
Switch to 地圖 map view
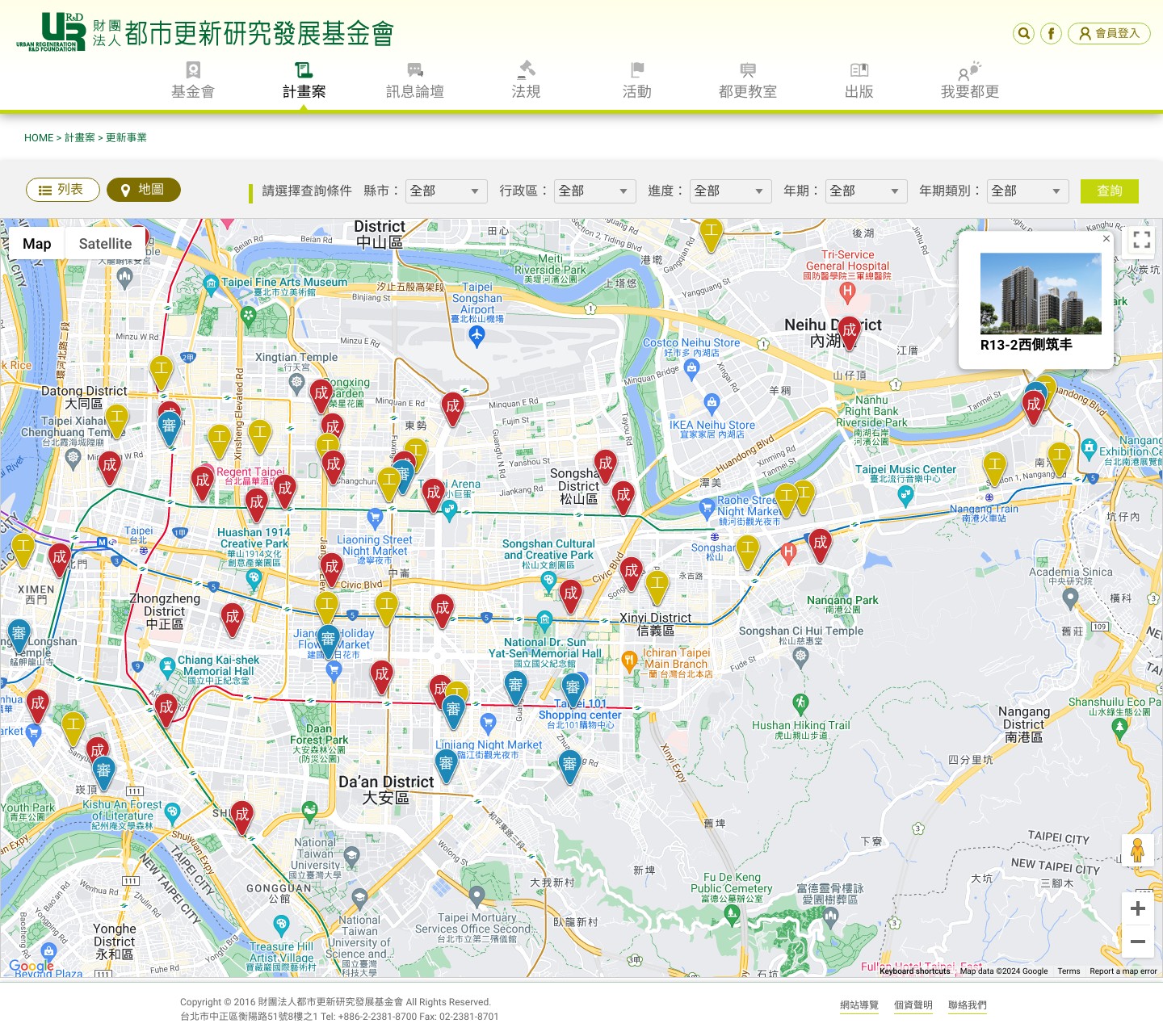[x=143, y=190]
